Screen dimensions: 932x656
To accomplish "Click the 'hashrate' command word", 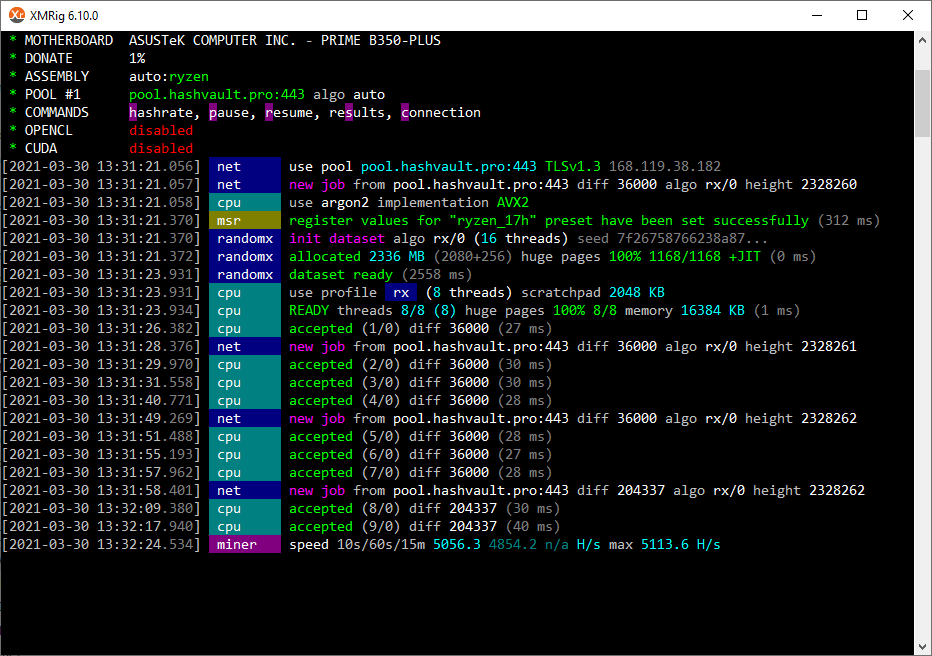I will (161, 112).
